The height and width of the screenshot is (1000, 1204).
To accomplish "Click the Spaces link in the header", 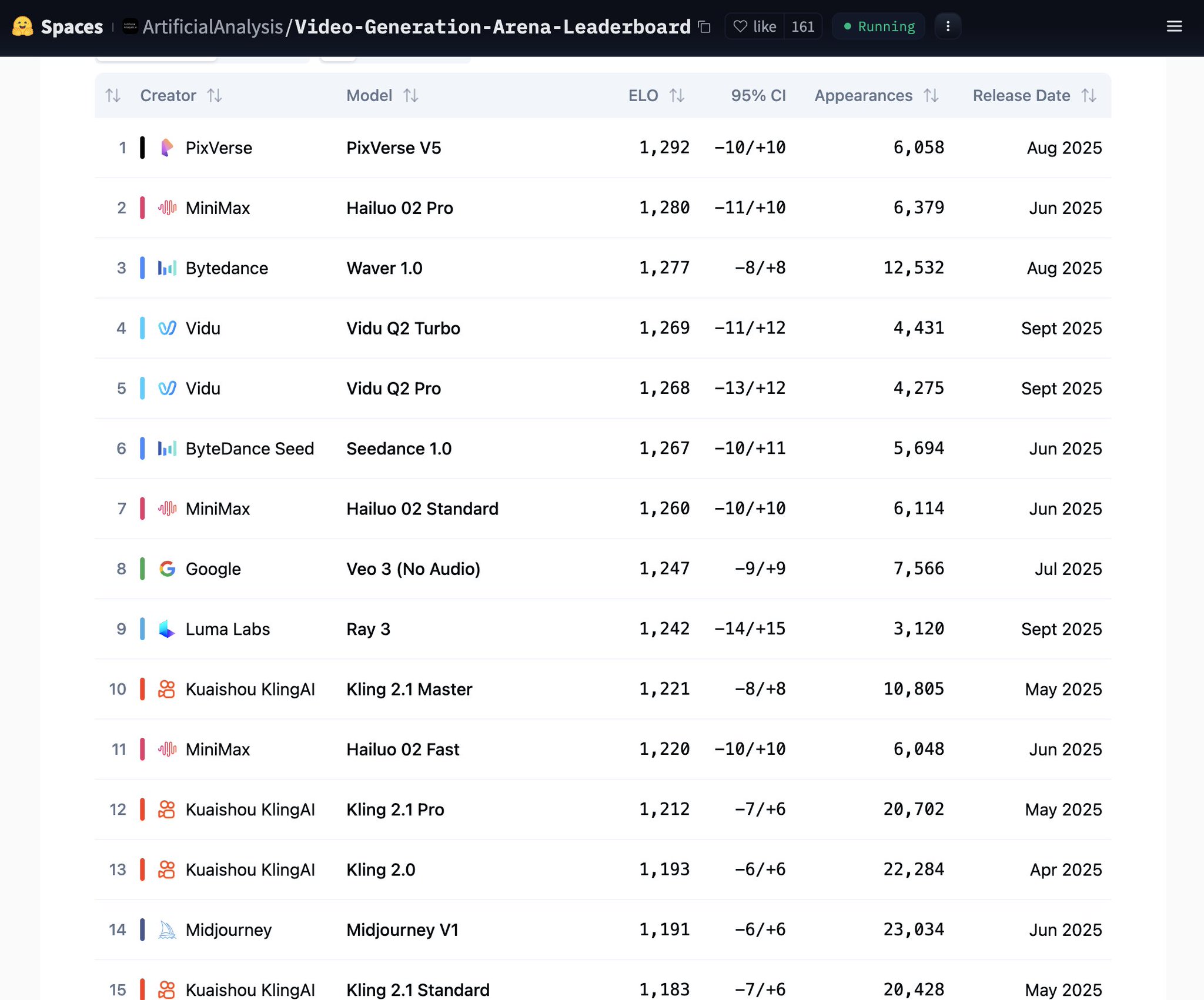I will click(x=72, y=26).
